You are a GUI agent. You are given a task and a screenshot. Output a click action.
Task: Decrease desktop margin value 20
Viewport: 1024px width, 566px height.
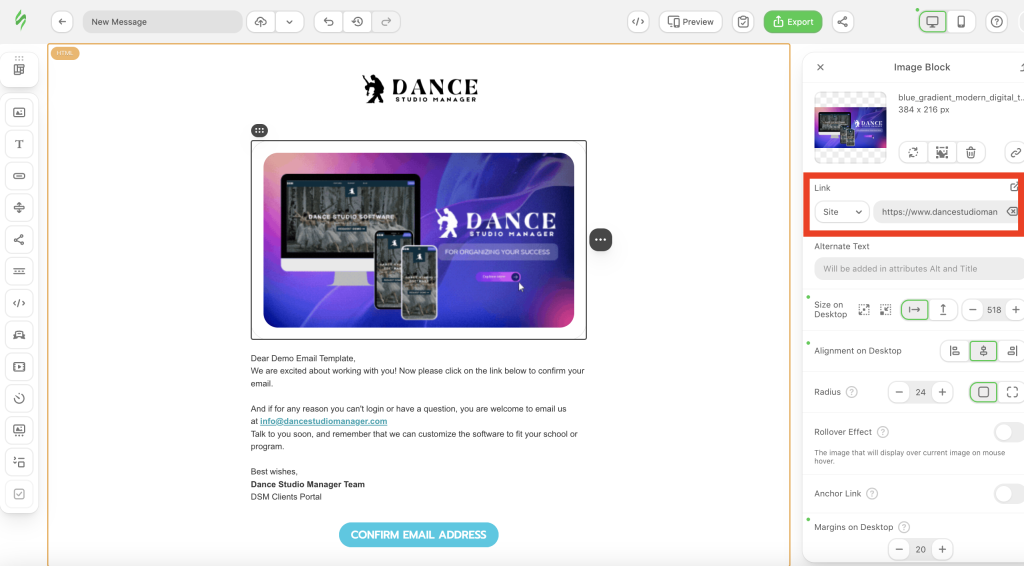click(x=899, y=549)
